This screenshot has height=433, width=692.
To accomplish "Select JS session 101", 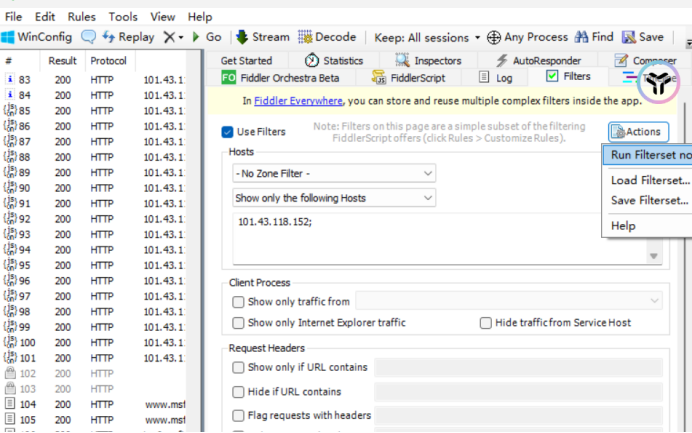I will pos(95,358).
